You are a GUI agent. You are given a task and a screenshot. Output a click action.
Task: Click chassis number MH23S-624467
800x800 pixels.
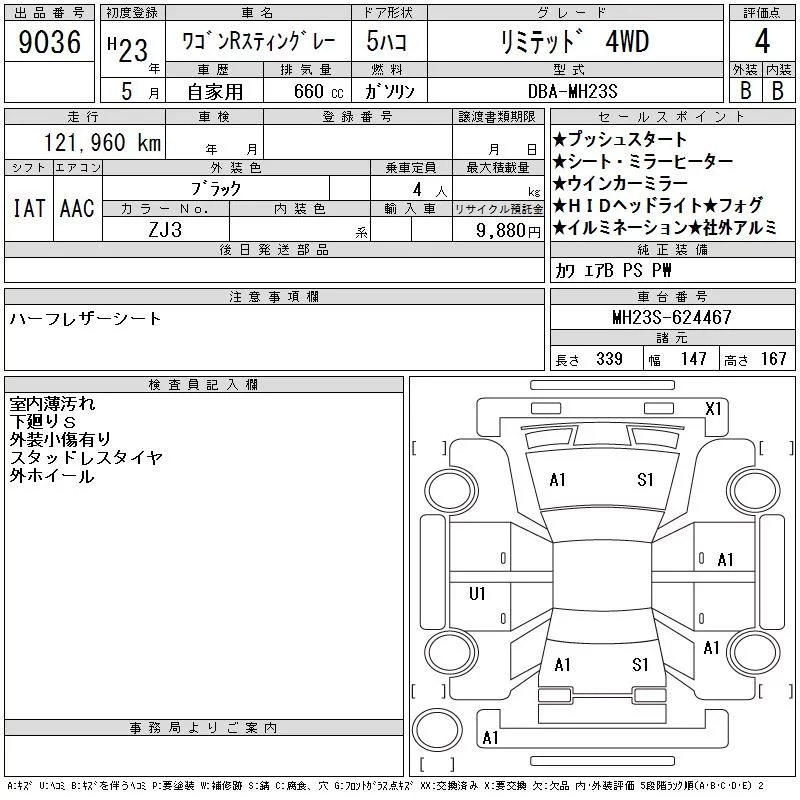[672, 317]
